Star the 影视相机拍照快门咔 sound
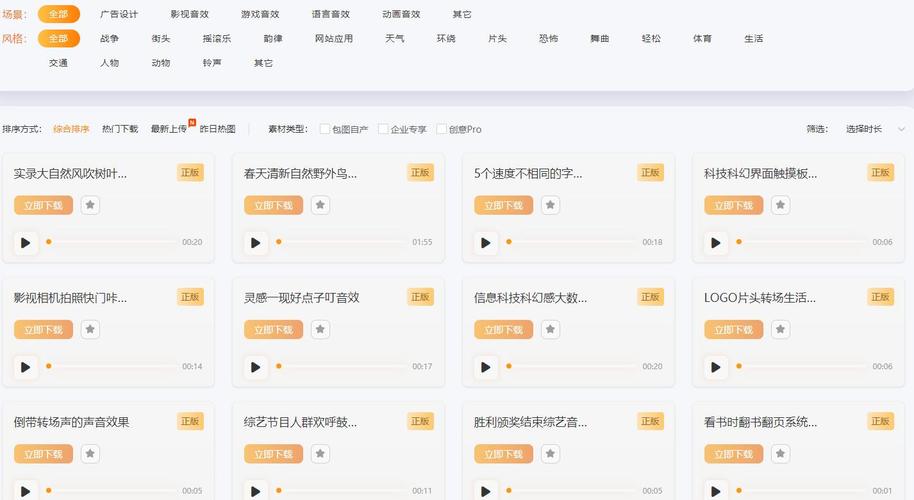The image size is (914, 500). coord(90,329)
